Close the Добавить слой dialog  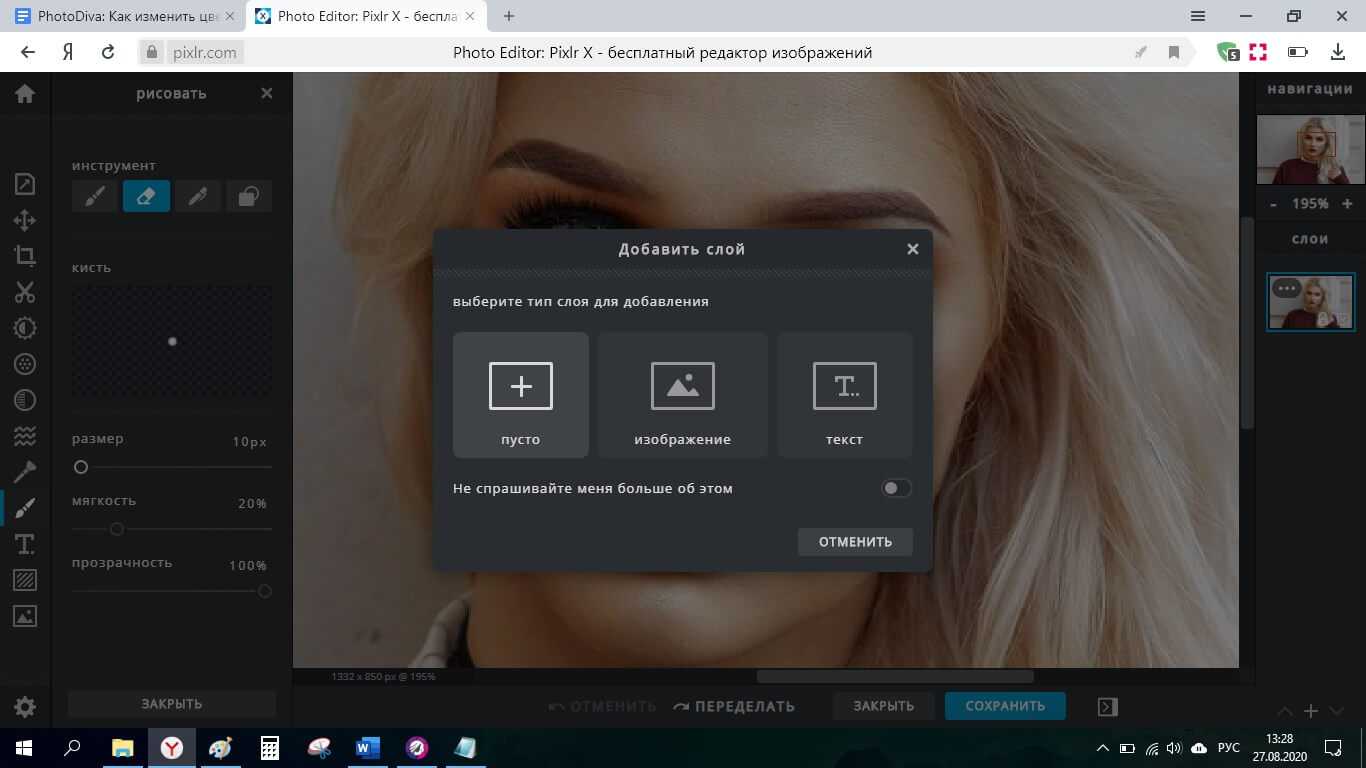click(x=912, y=249)
